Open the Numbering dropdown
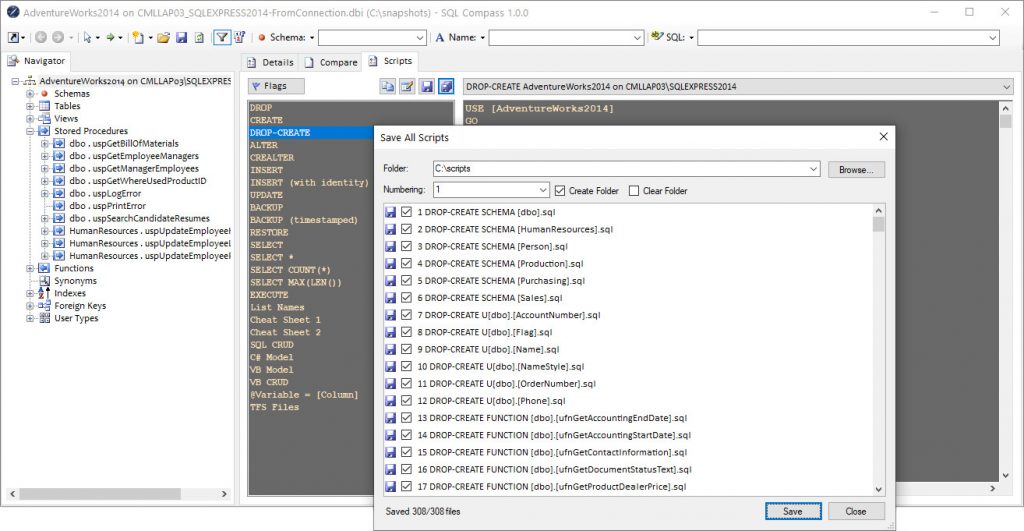The image size is (1024, 531). 543,190
